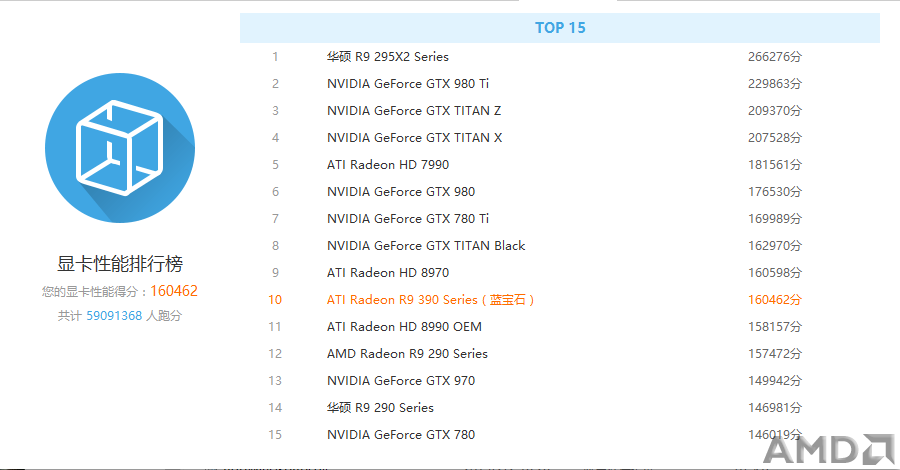This screenshot has width=900, height=470.
Task: Click the score 209370分
Action: pos(775,111)
